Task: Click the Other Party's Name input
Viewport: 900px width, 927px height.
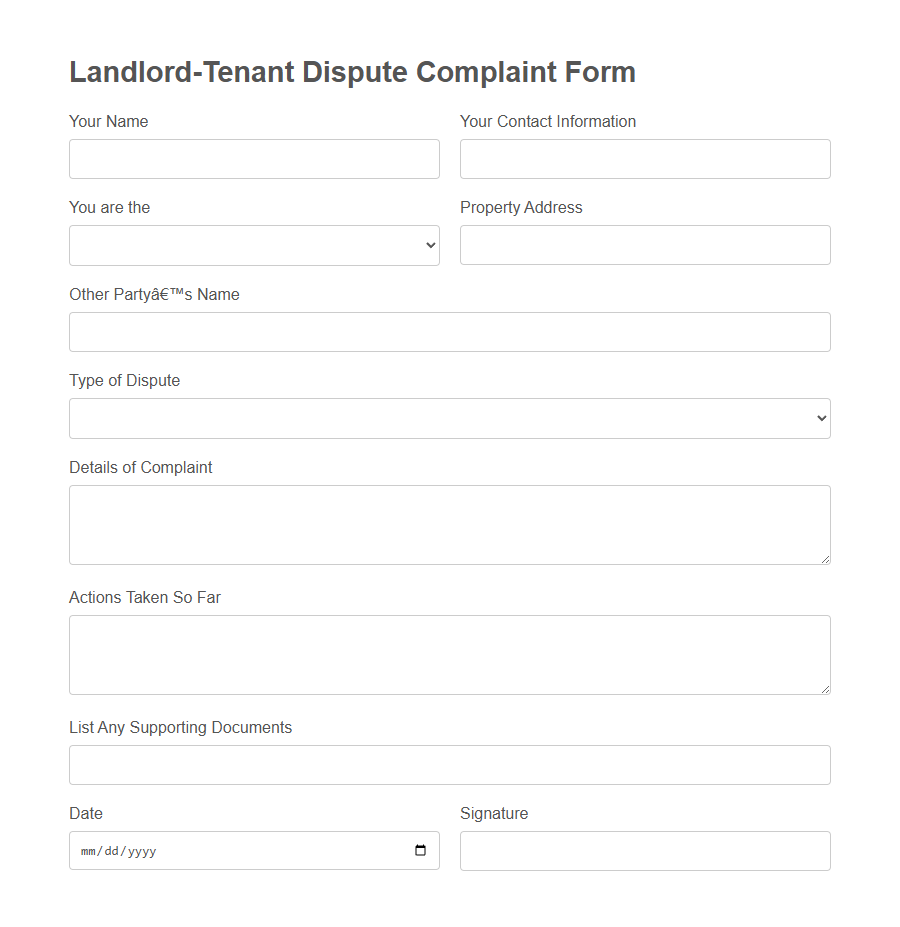Action: tap(449, 331)
